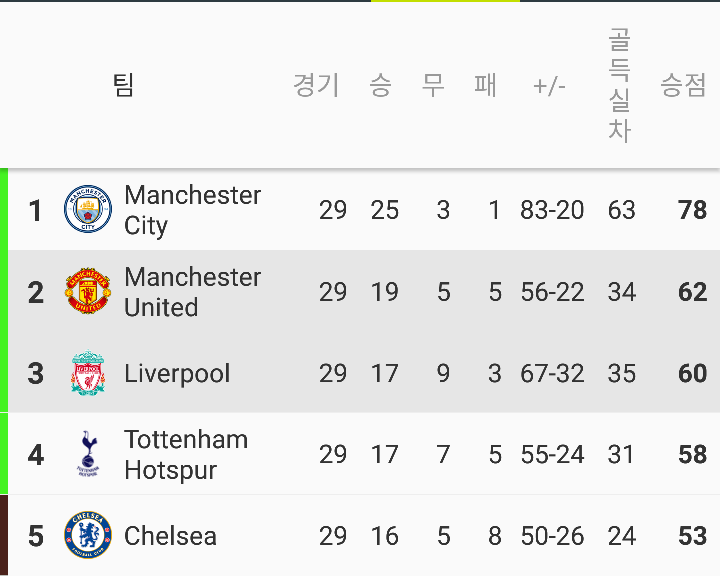Sort by the 승점 points column header
The image size is (720, 576).
(683, 85)
